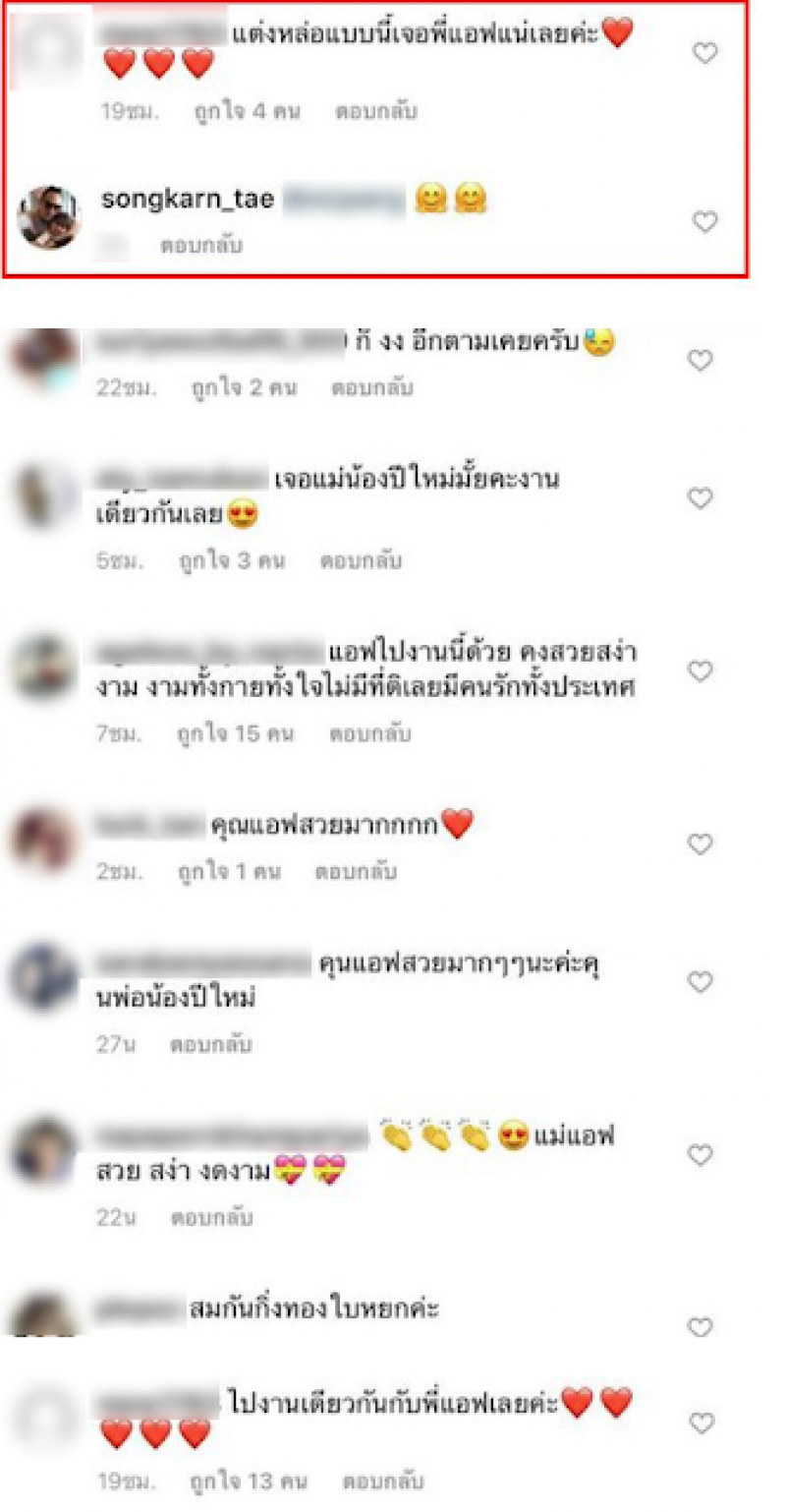Heart the 'คุณแอฟสวยมากกกก' comment
The height and width of the screenshot is (1512, 786).
[700, 843]
